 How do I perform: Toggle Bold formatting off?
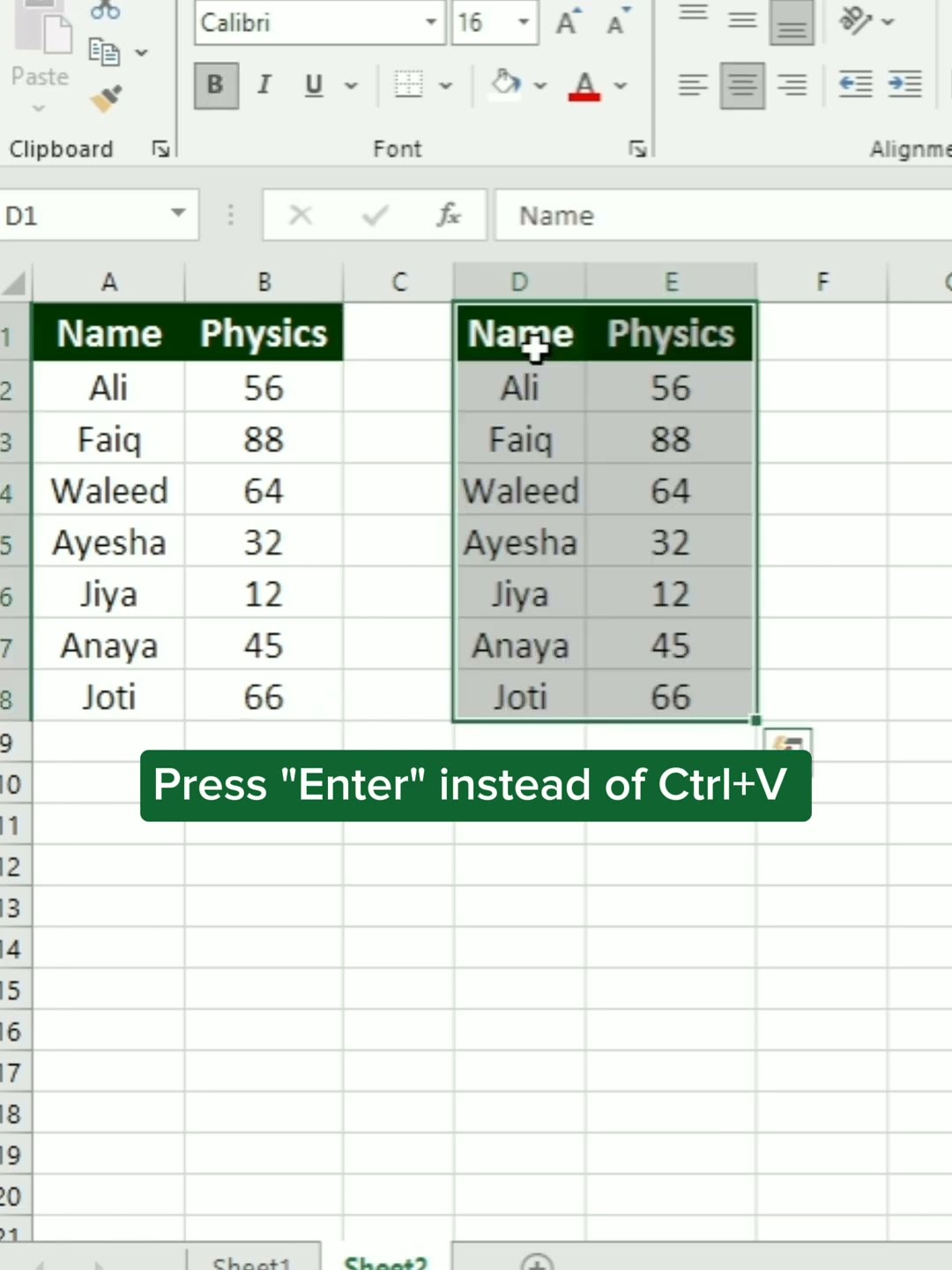(x=215, y=85)
